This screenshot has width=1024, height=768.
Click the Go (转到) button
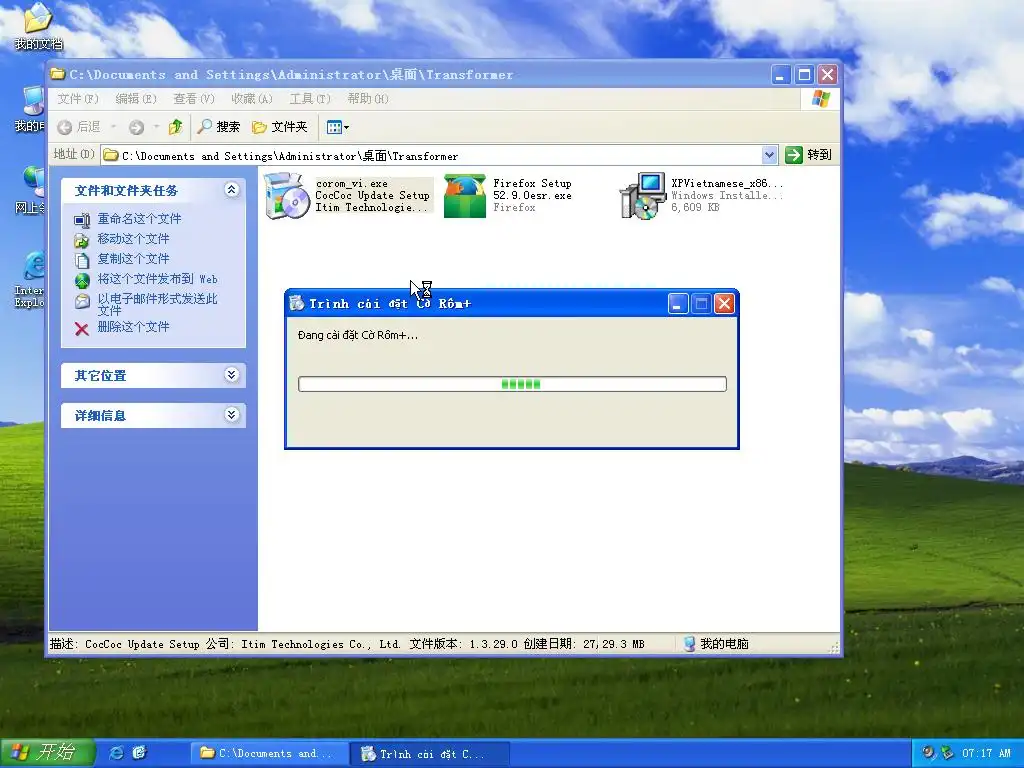tap(808, 155)
